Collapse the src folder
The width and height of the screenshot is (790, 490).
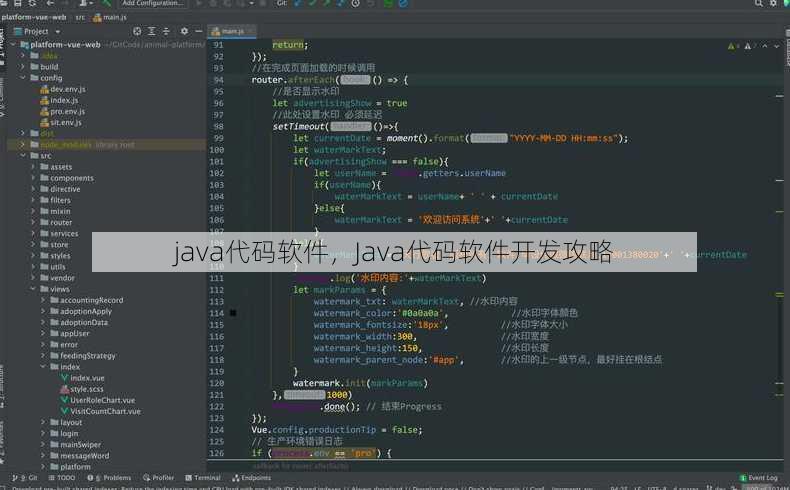coord(23,155)
